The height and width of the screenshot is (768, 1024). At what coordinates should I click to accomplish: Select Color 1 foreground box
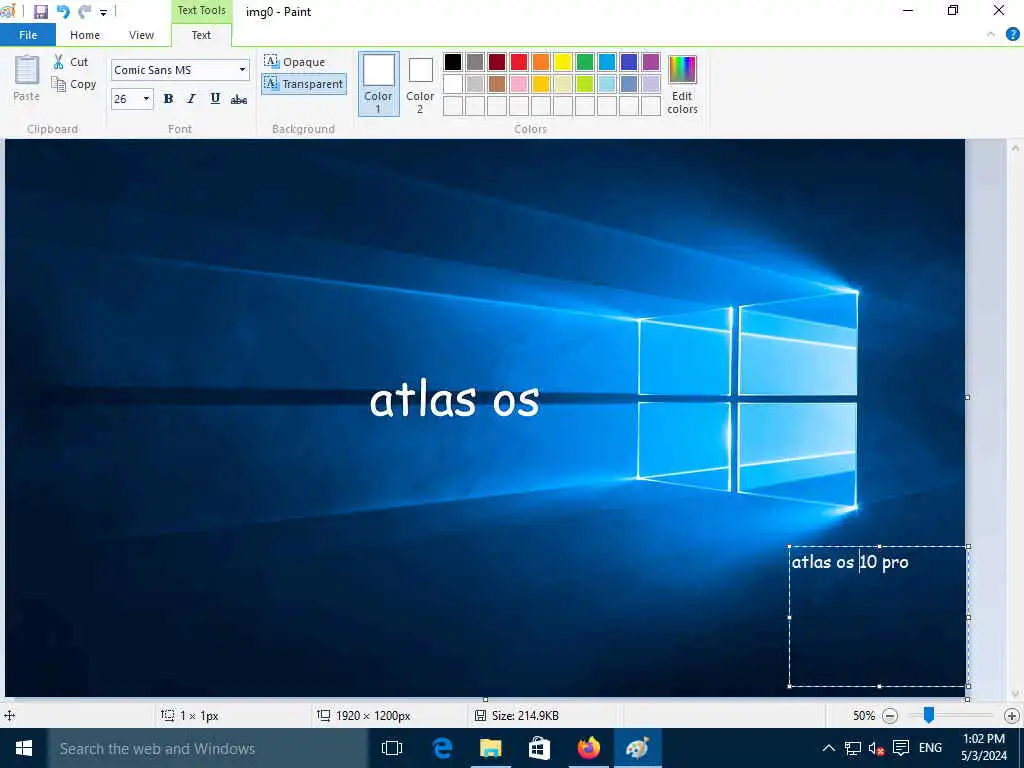point(378,84)
